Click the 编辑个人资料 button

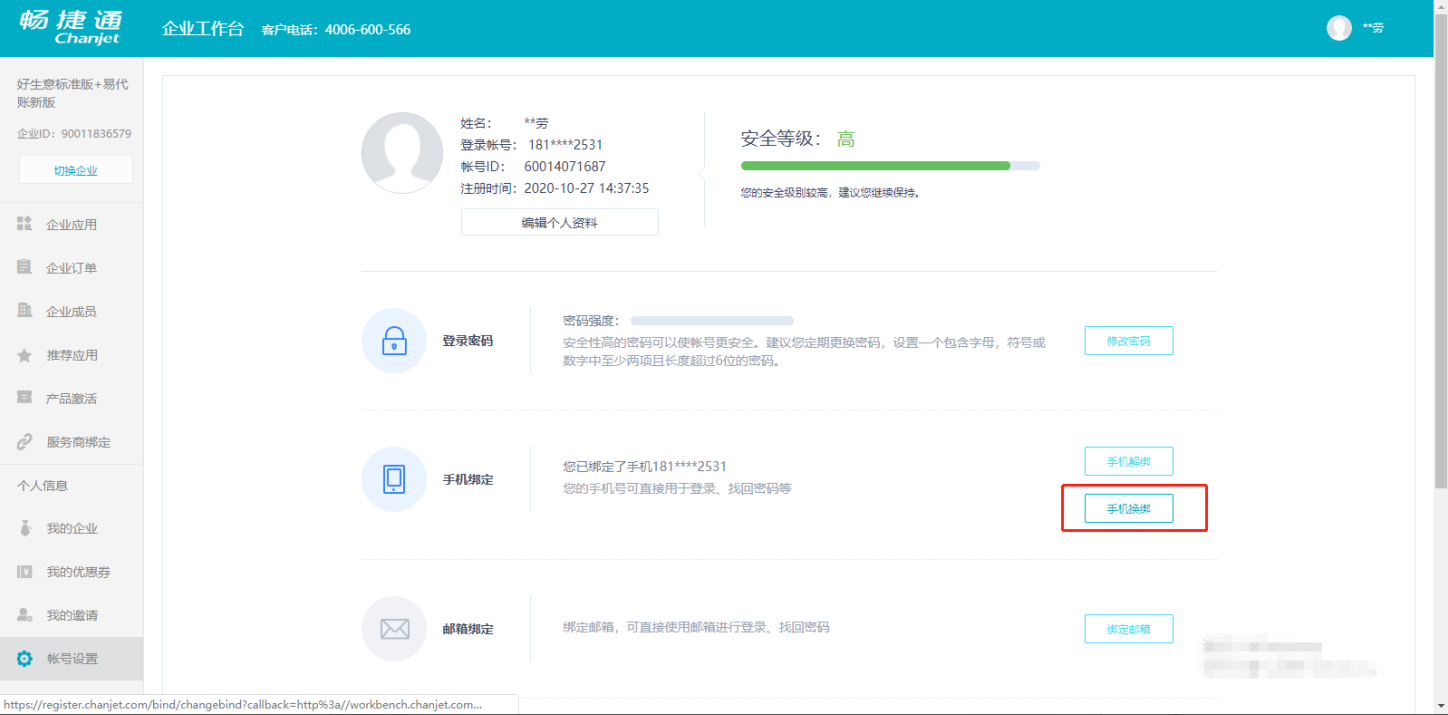560,222
